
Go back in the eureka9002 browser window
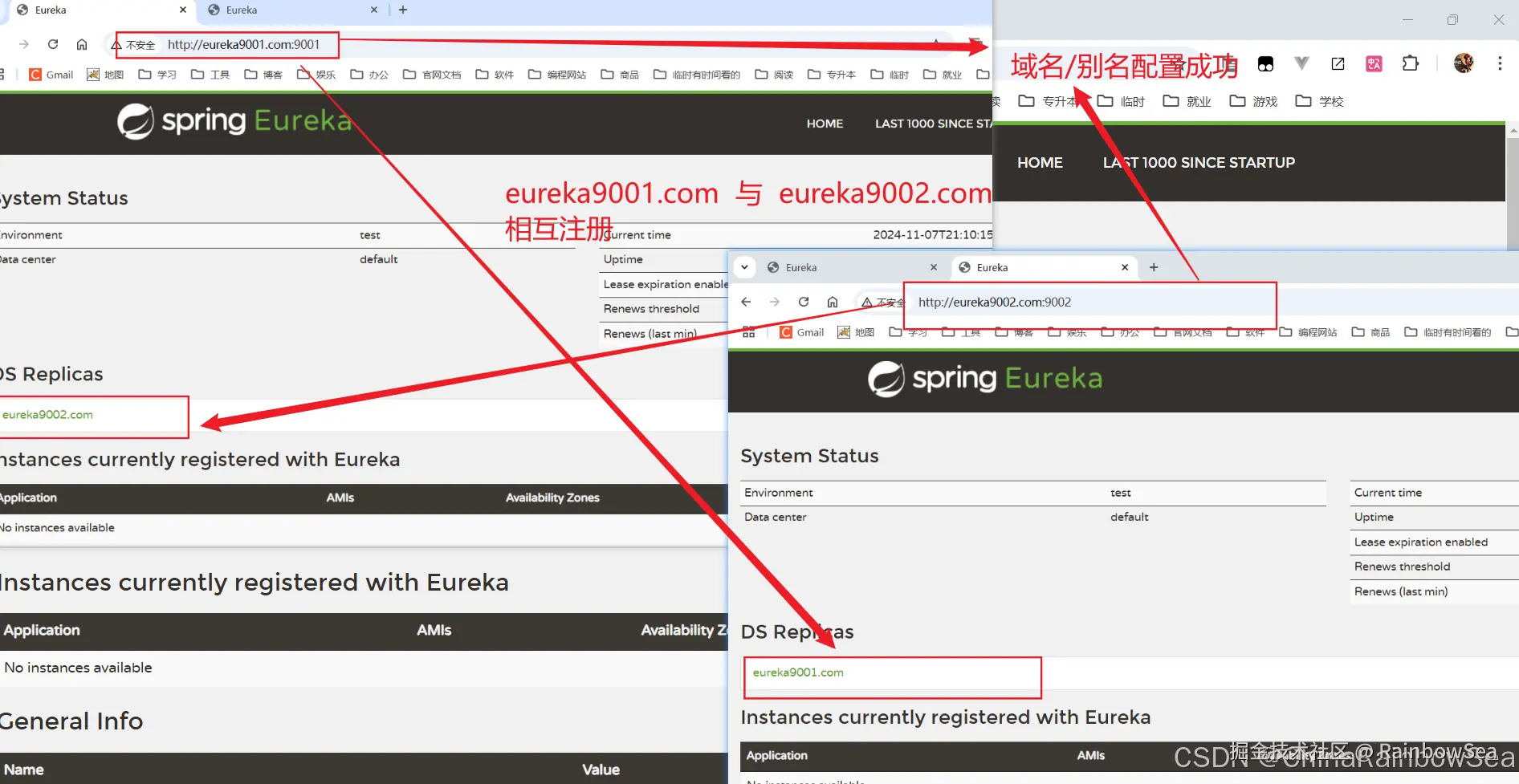tap(746, 302)
